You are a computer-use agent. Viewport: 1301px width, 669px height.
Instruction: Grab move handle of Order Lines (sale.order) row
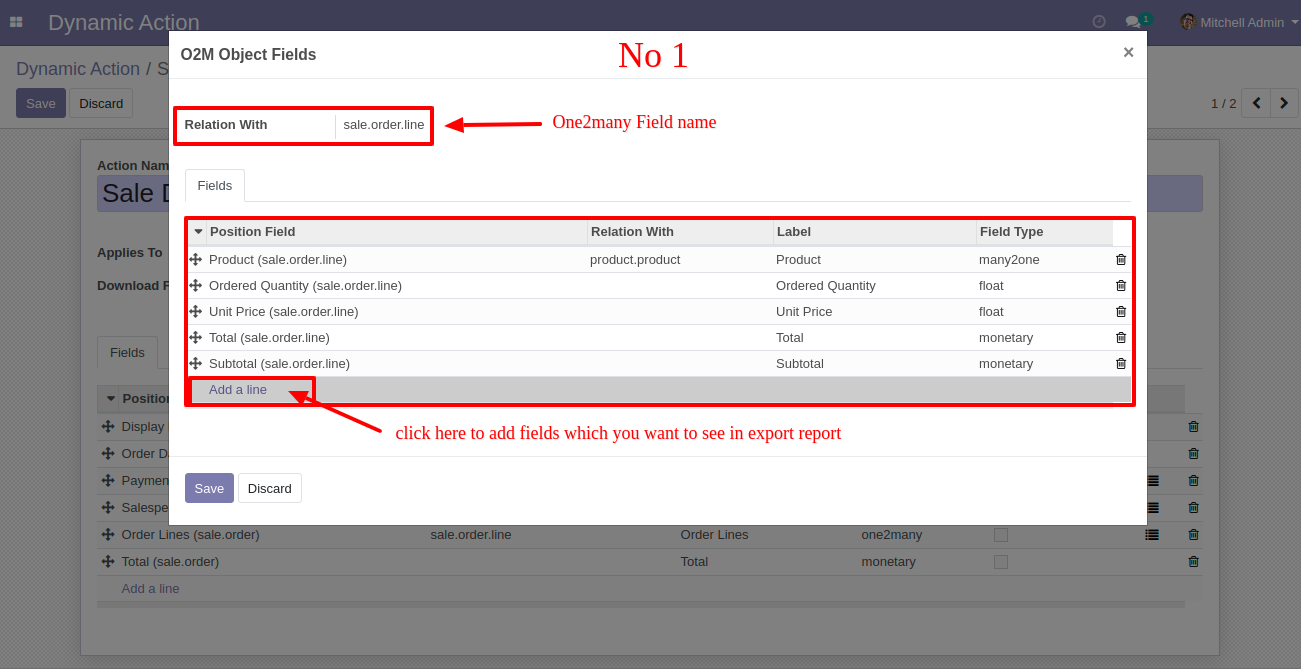pos(108,535)
